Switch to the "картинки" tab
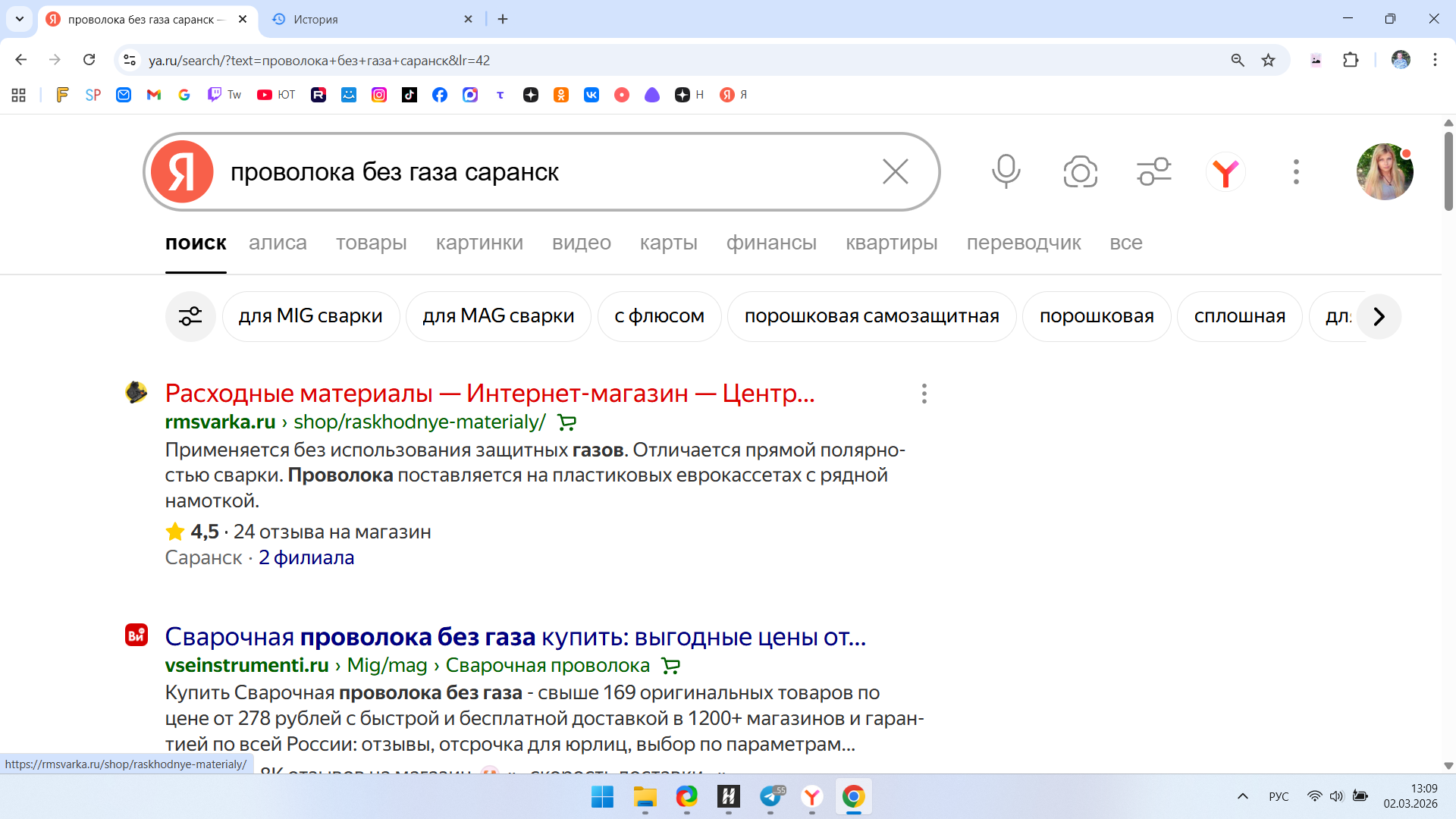 pos(479,243)
